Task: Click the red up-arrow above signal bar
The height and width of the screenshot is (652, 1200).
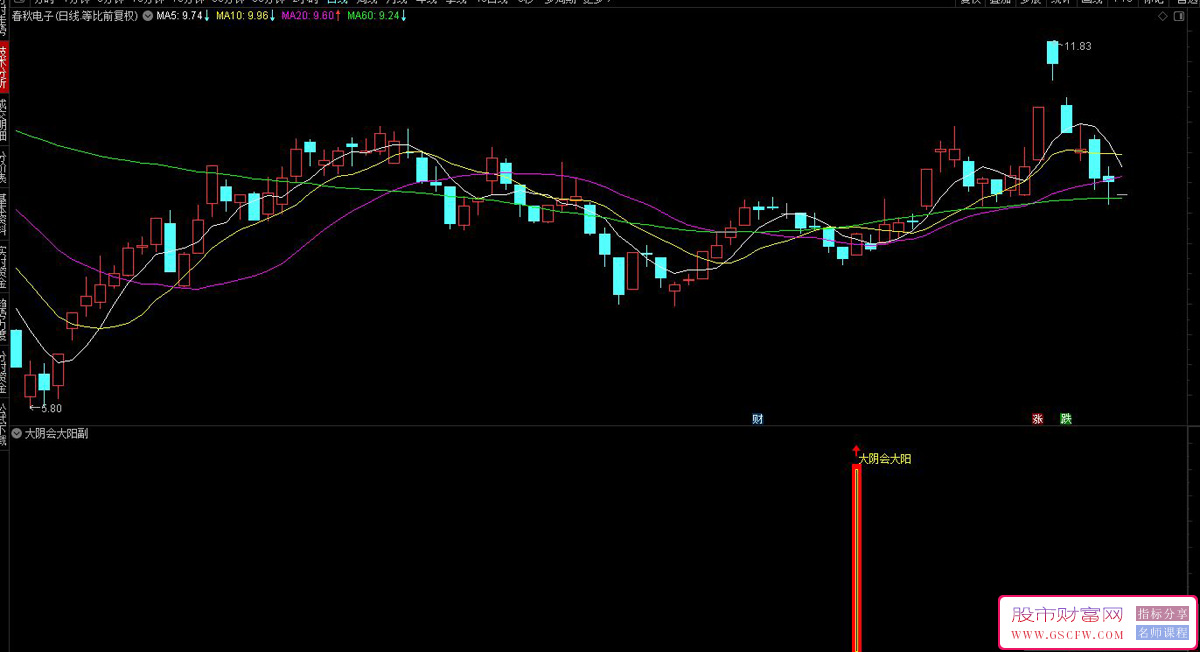Action: click(x=856, y=452)
